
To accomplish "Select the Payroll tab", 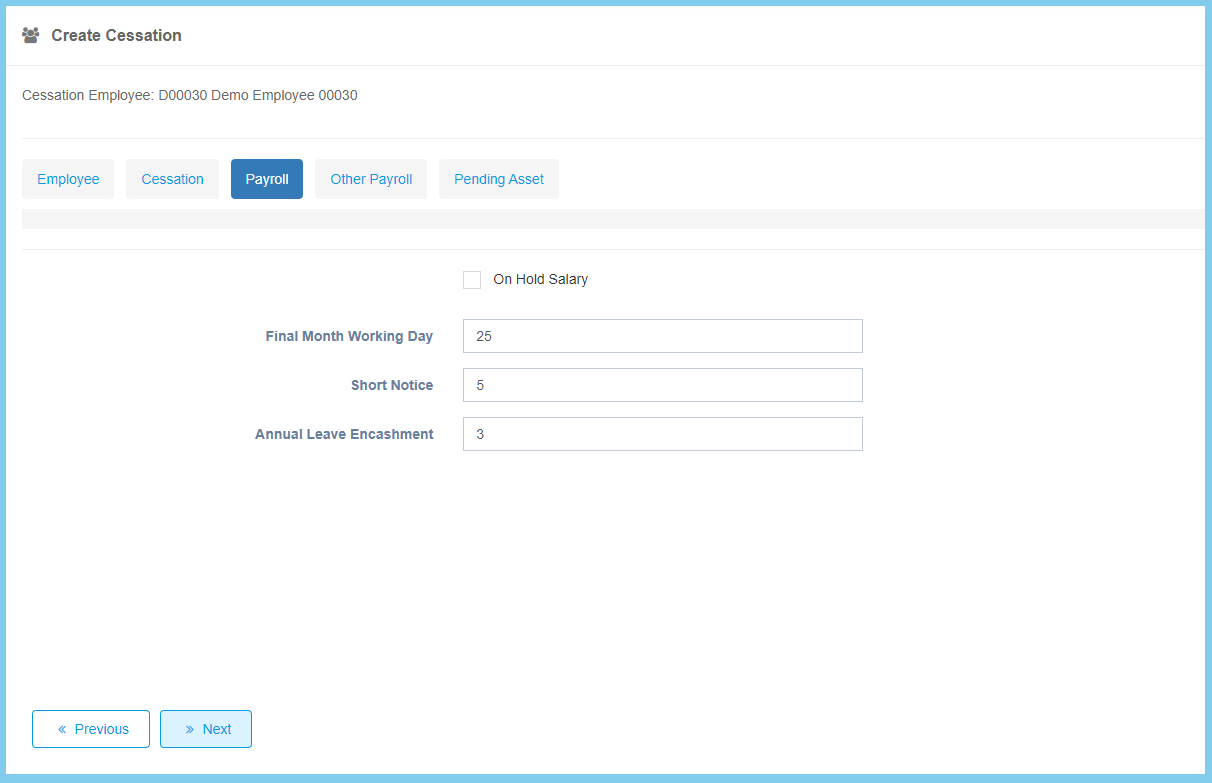I will (x=267, y=179).
